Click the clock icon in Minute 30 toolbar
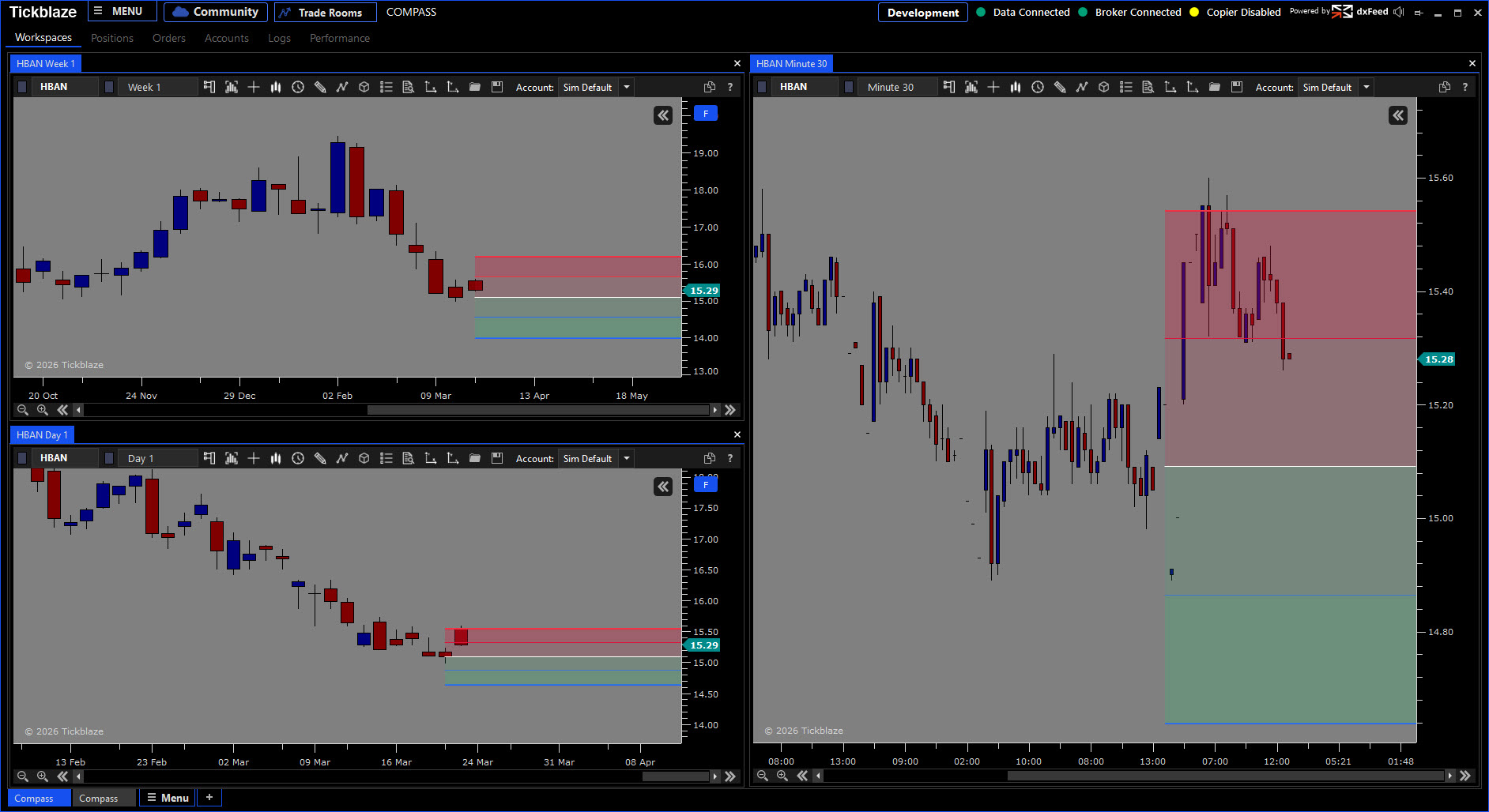 1038,87
